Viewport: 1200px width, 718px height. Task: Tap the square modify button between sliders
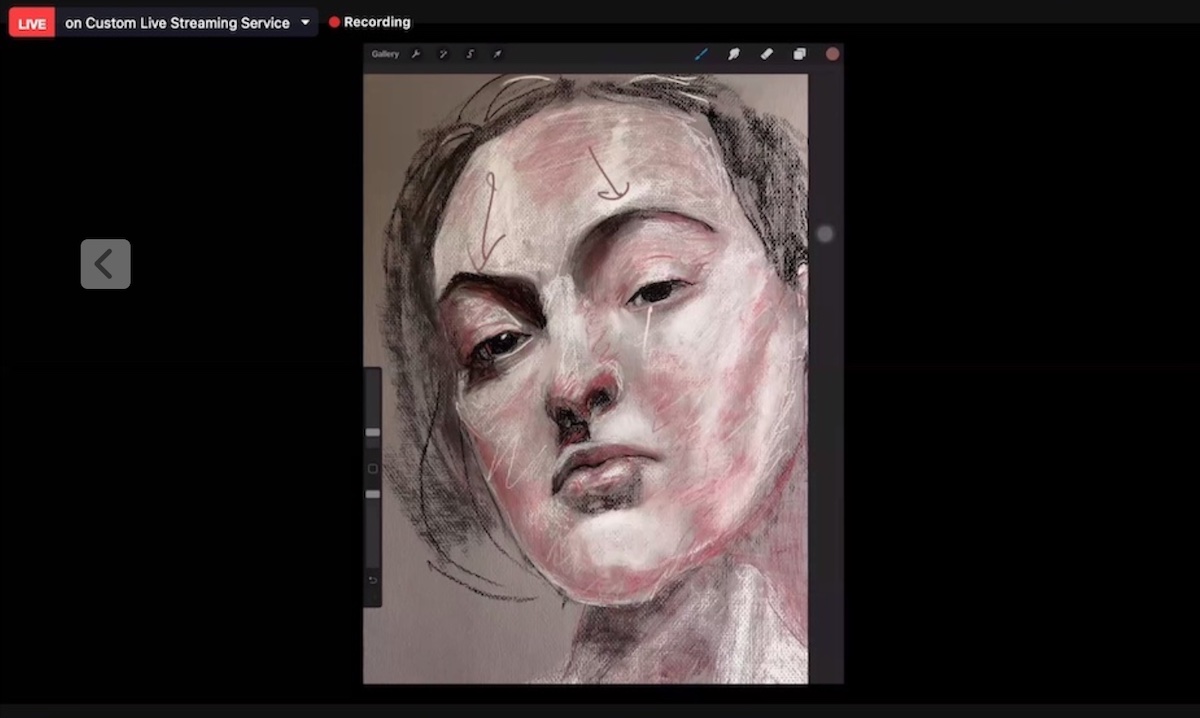pos(373,468)
